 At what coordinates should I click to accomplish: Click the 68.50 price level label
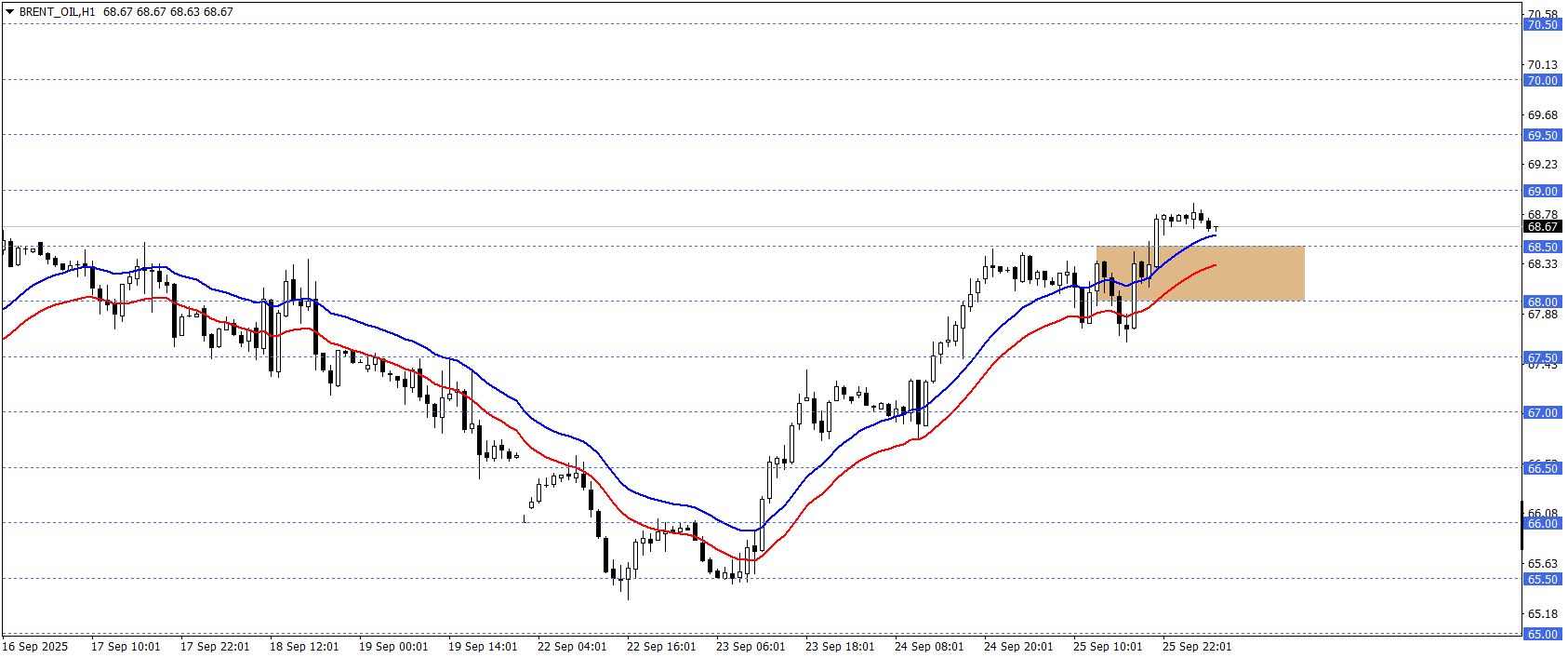[1543, 247]
